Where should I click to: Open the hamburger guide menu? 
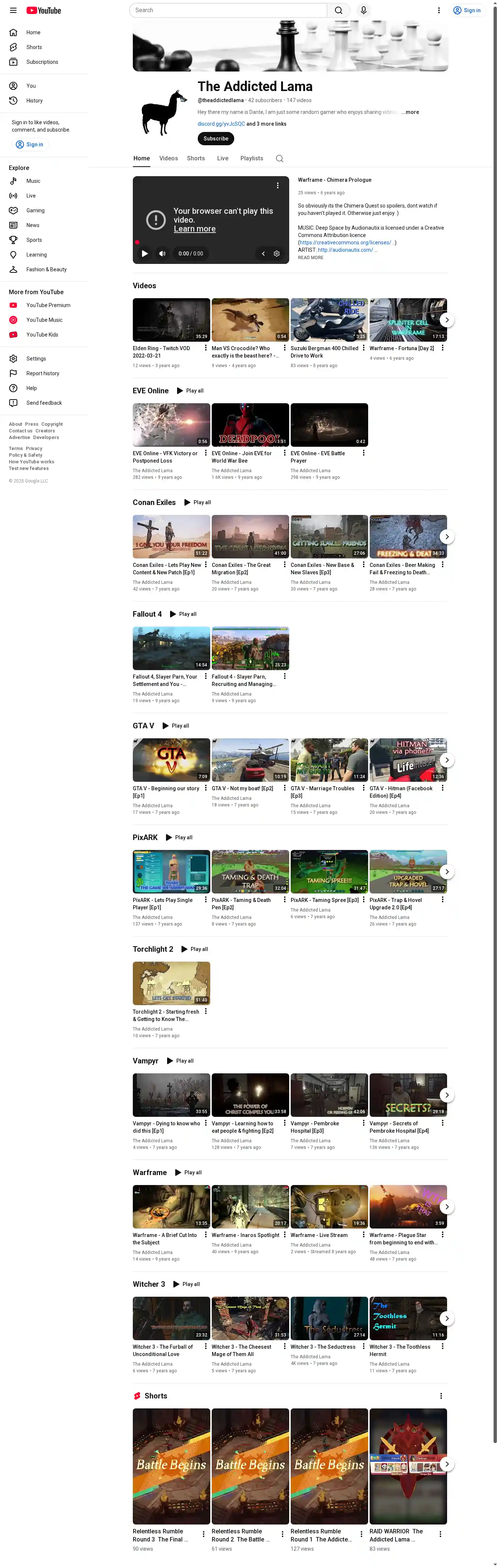[x=13, y=10]
